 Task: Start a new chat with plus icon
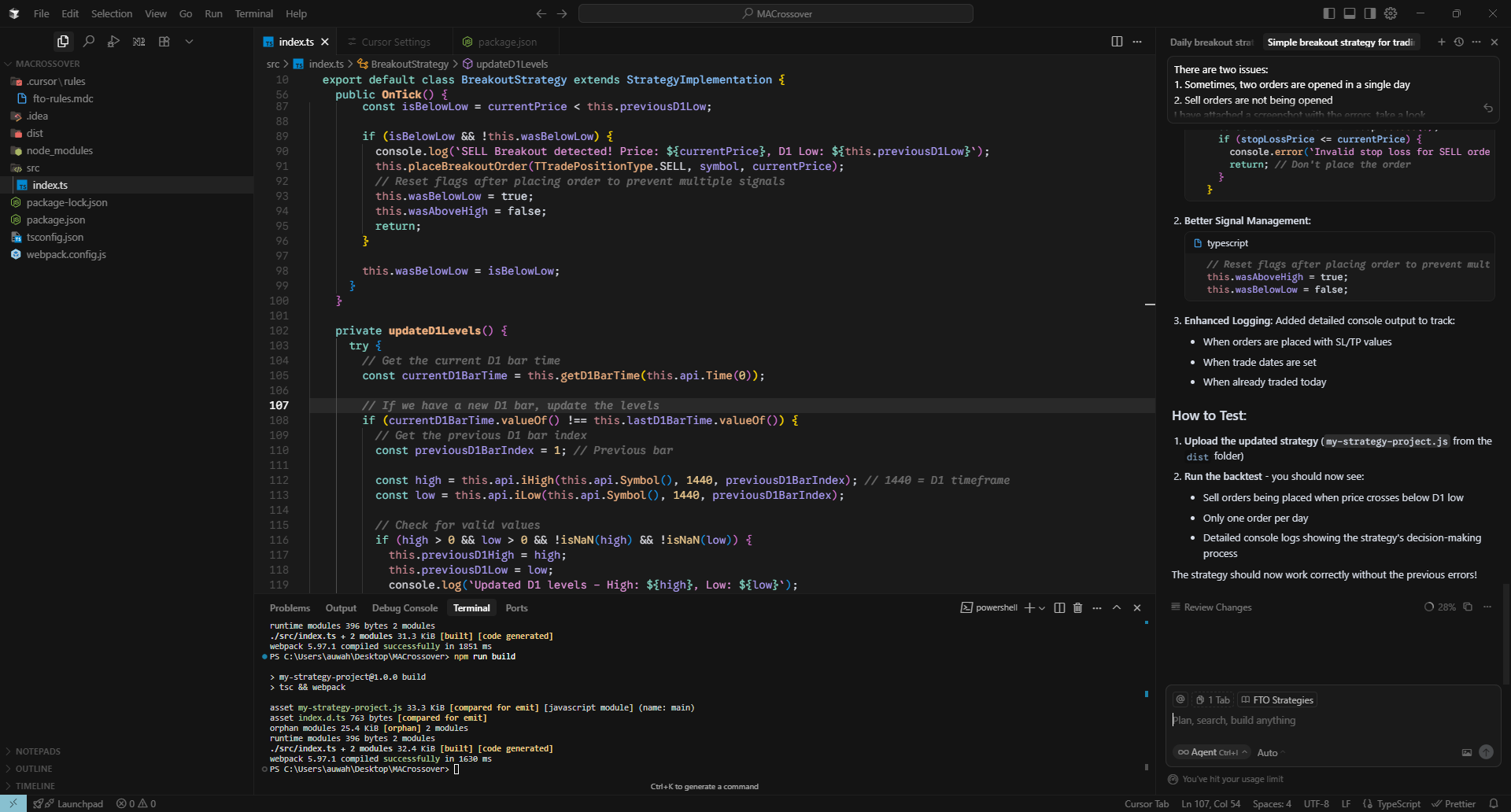1442,42
